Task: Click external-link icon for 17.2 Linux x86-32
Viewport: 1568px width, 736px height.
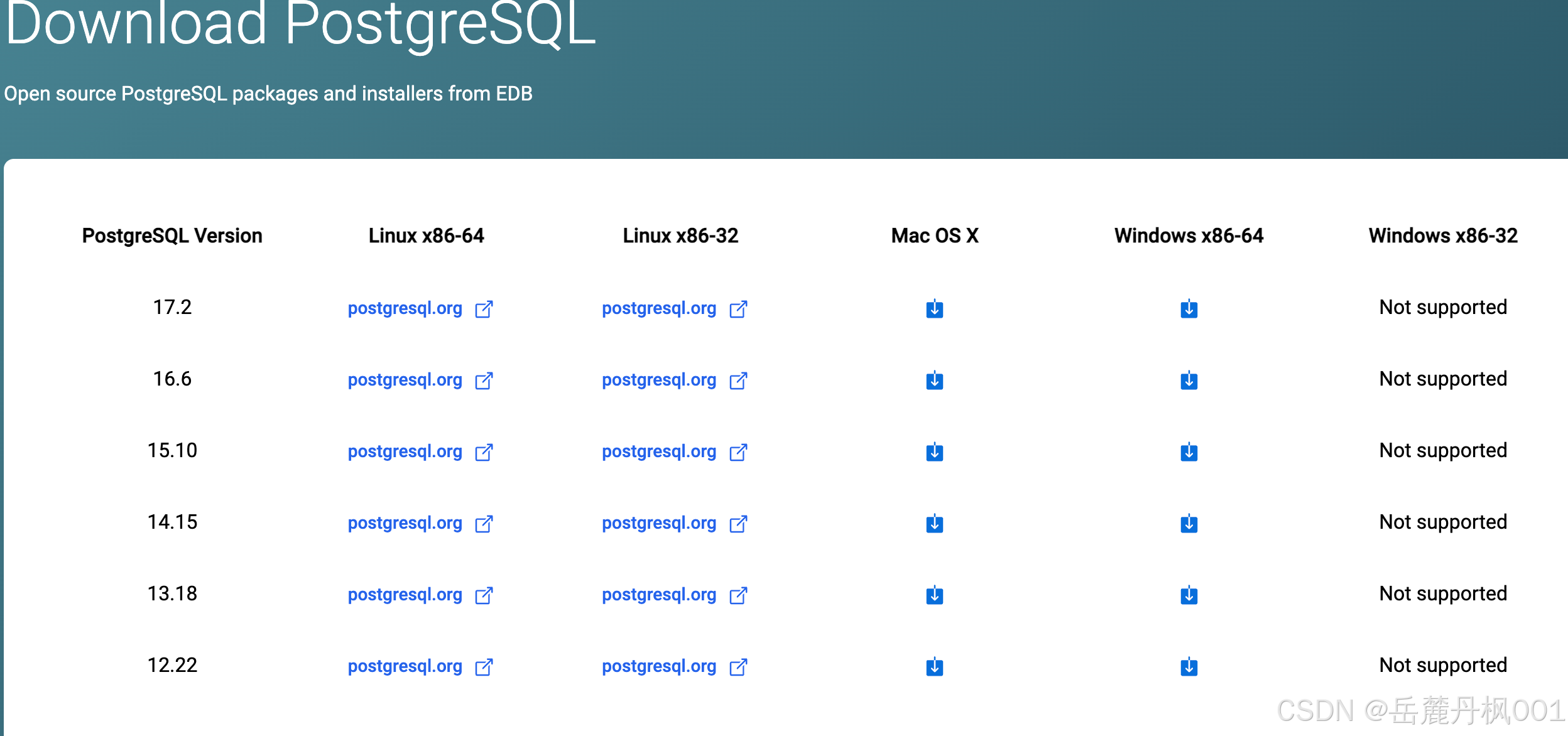Action: pos(738,309)
